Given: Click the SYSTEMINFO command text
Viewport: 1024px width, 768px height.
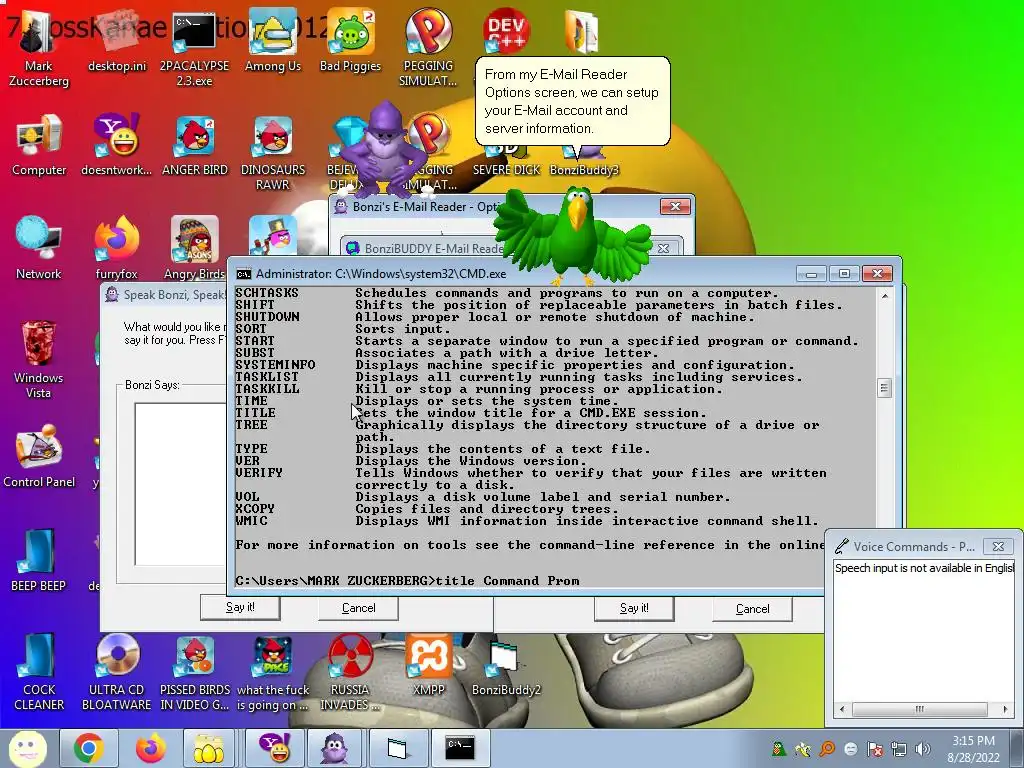Looking at the screenshot, I should tap(275, 365).
